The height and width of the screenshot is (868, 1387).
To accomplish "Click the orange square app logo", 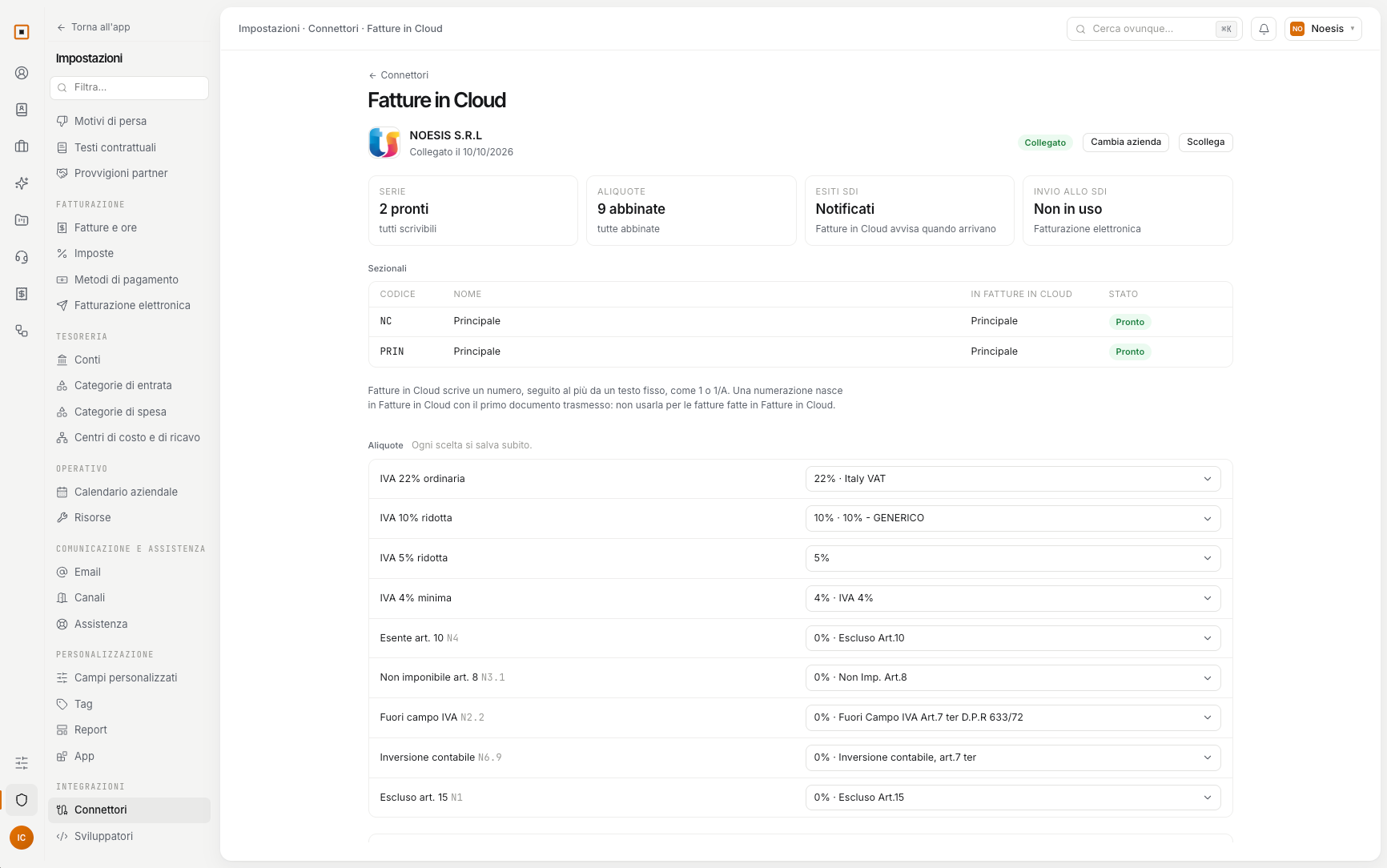I will tap(22, 32).
